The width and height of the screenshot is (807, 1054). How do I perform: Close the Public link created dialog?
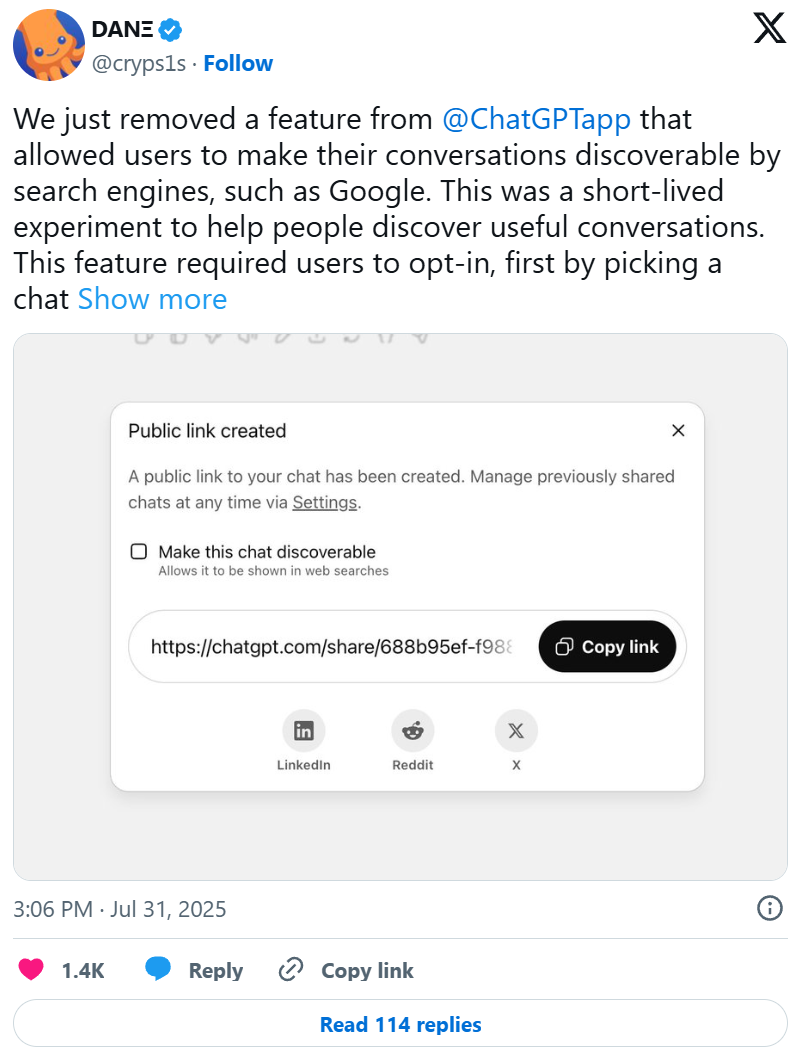[x=678, y=431]
